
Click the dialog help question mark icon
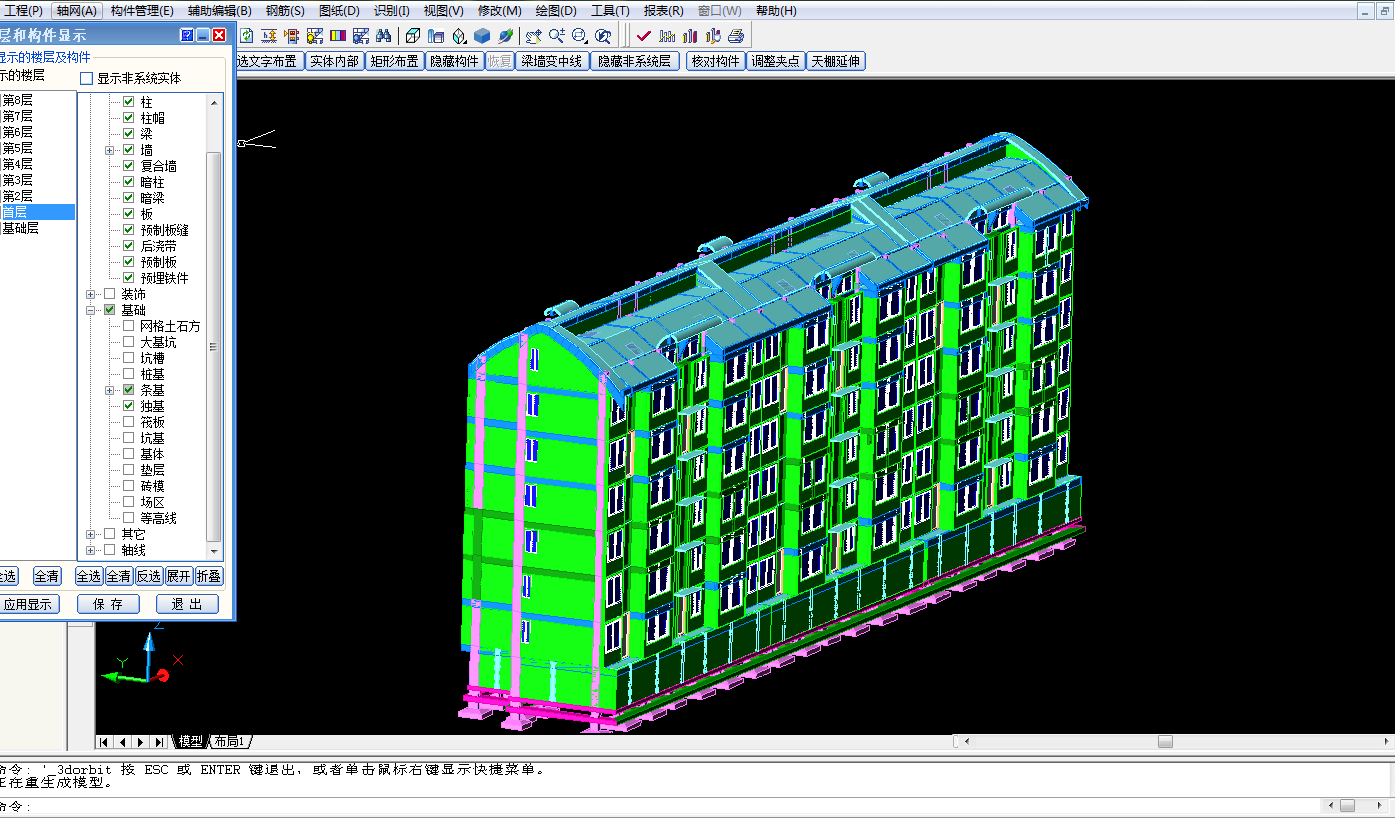click(x=186, y=35)
